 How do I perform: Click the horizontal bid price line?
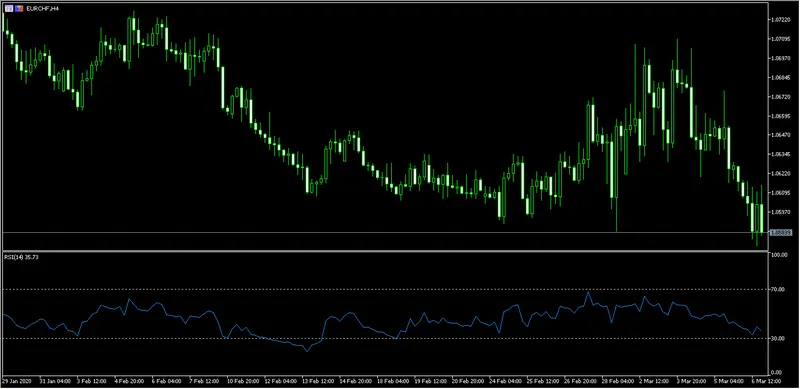[385, 233]
